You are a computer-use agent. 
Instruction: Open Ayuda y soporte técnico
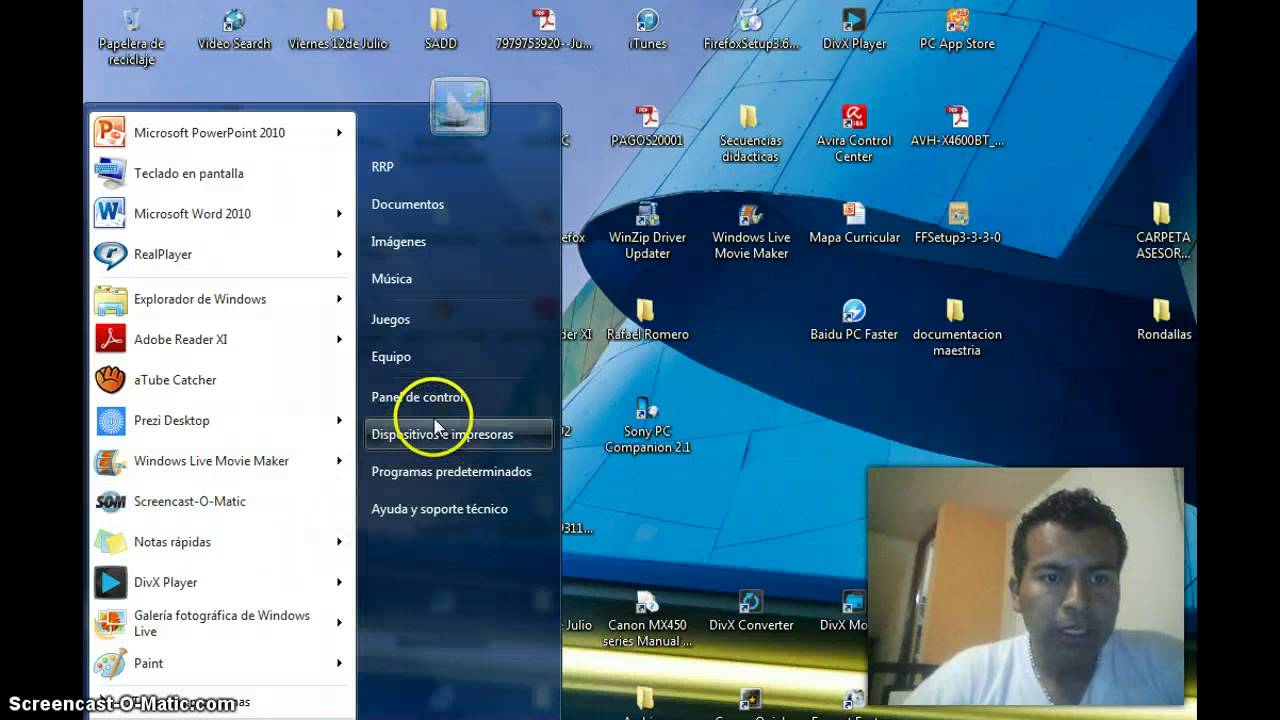(439, 509)
